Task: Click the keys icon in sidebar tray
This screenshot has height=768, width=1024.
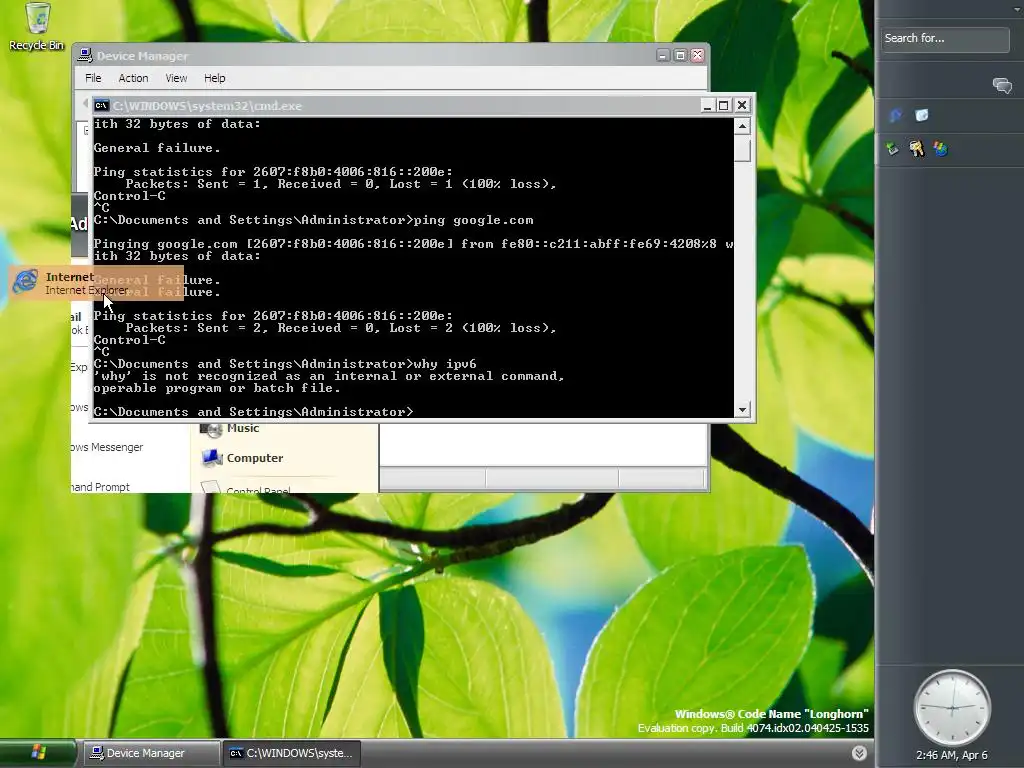Action: [x=916, y=149]
